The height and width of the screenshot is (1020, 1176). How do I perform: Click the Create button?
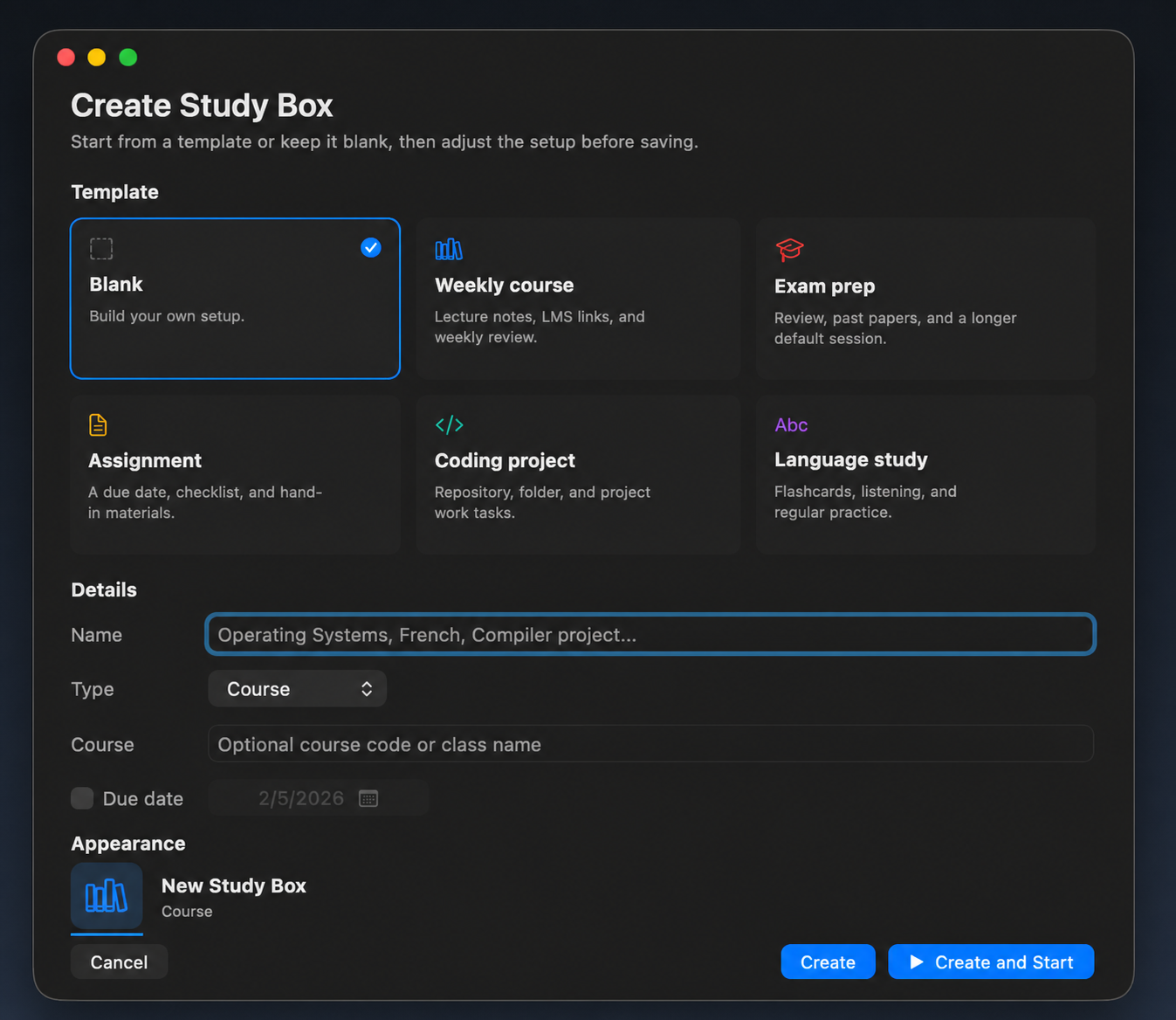[828, 962]
